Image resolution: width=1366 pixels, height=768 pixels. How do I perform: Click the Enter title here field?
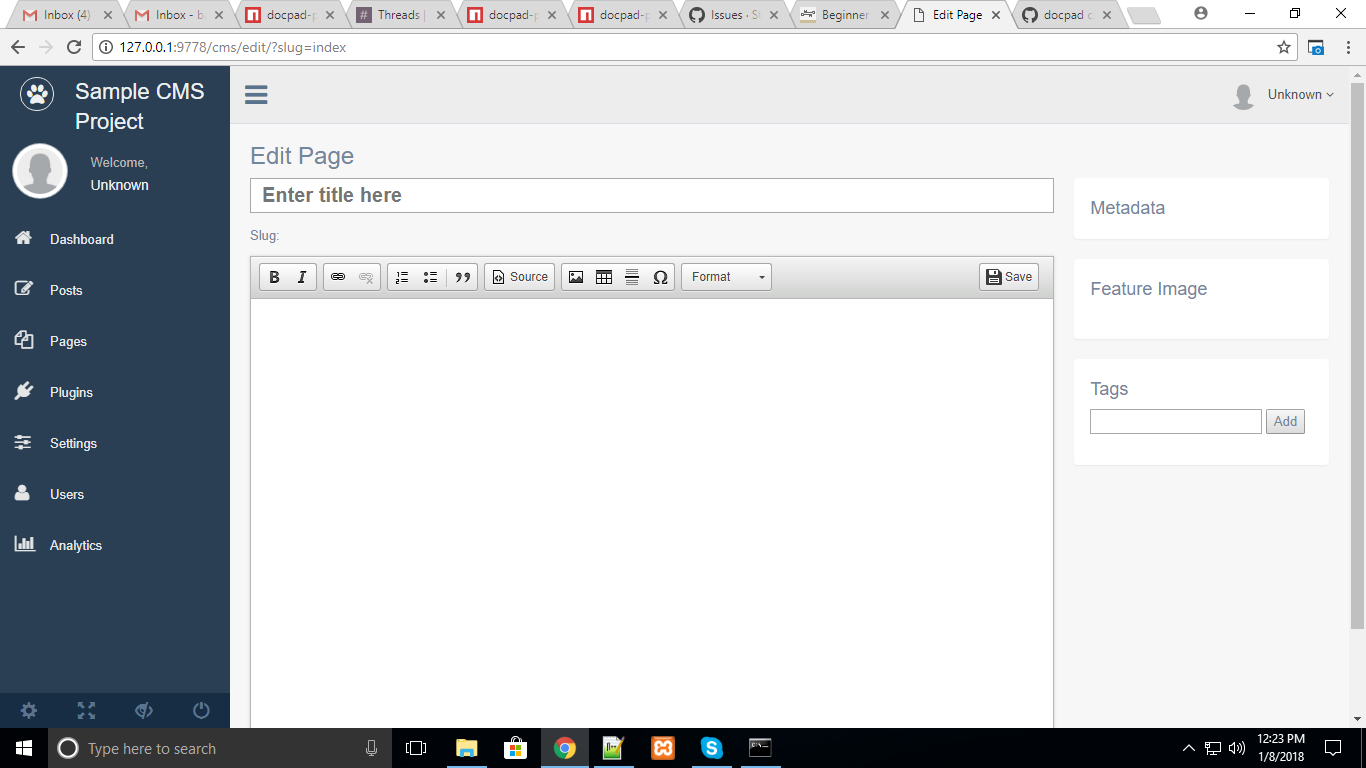[651, 195]
